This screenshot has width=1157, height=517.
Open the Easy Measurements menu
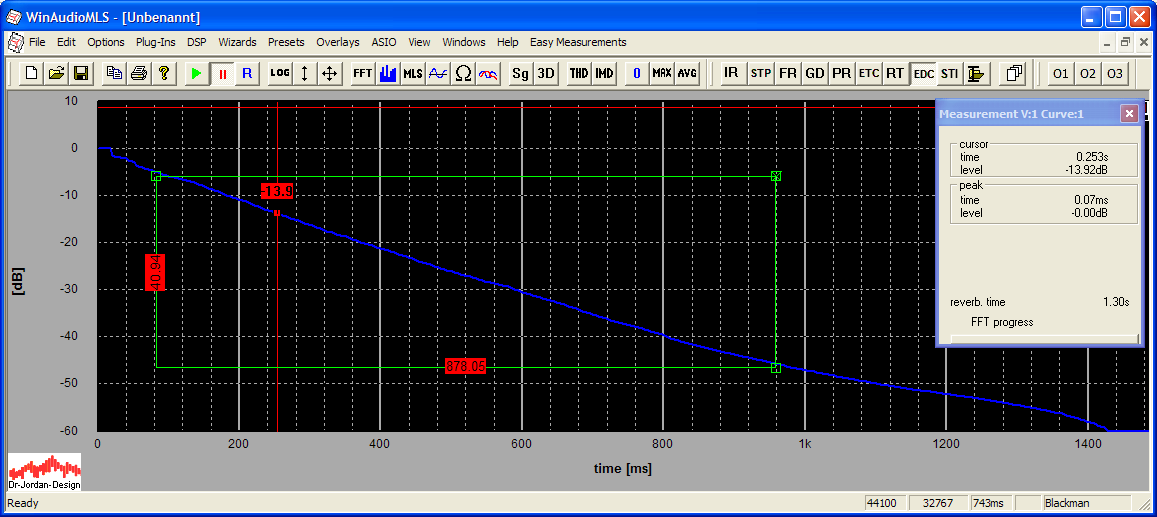coord(578,42)
